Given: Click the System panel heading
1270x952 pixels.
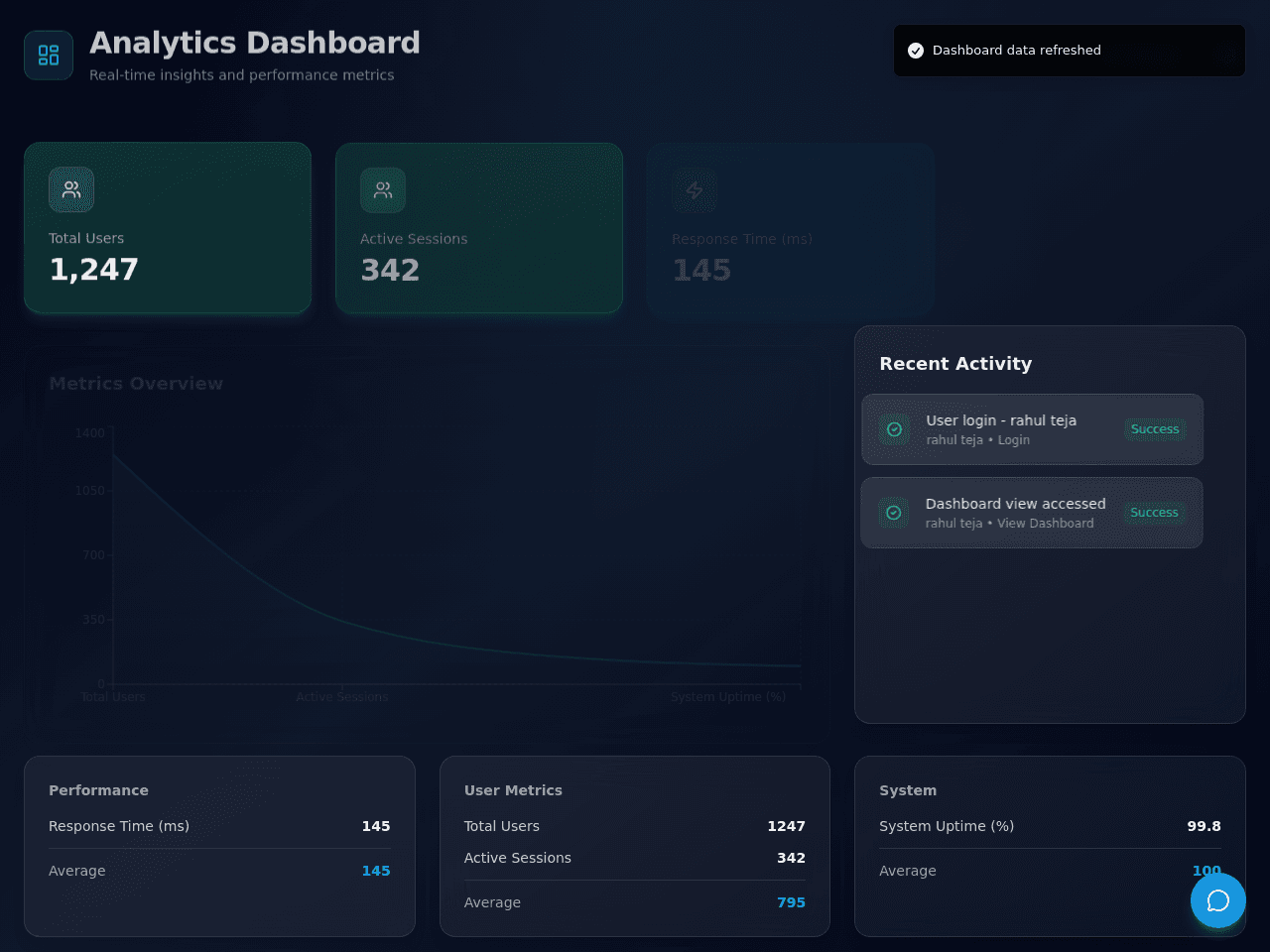Looking at the screenshot, I should pyautogui.click(x=908, y=790).
